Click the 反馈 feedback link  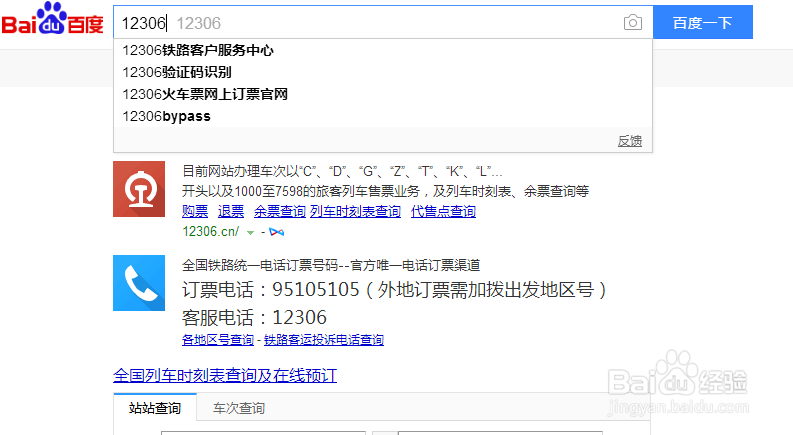(630, 141)
